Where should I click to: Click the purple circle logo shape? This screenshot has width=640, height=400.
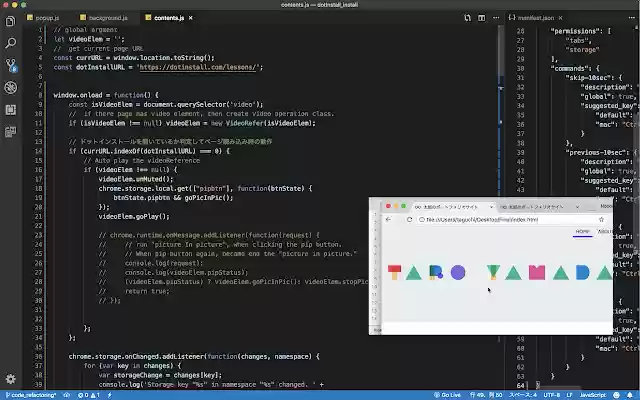pyautogui.click(x=458, y=272)
